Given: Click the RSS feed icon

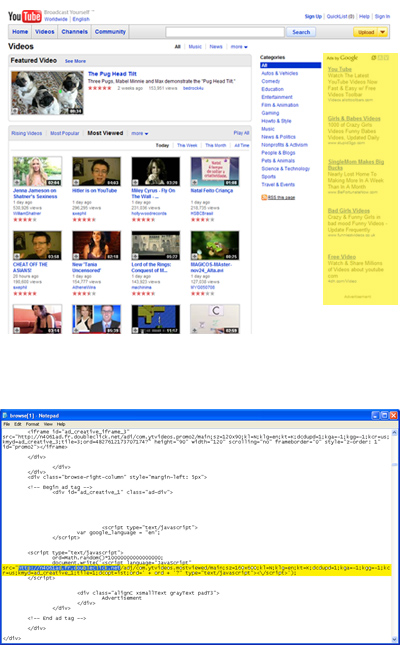Looking at the screenshot, I should pos(264,197).
